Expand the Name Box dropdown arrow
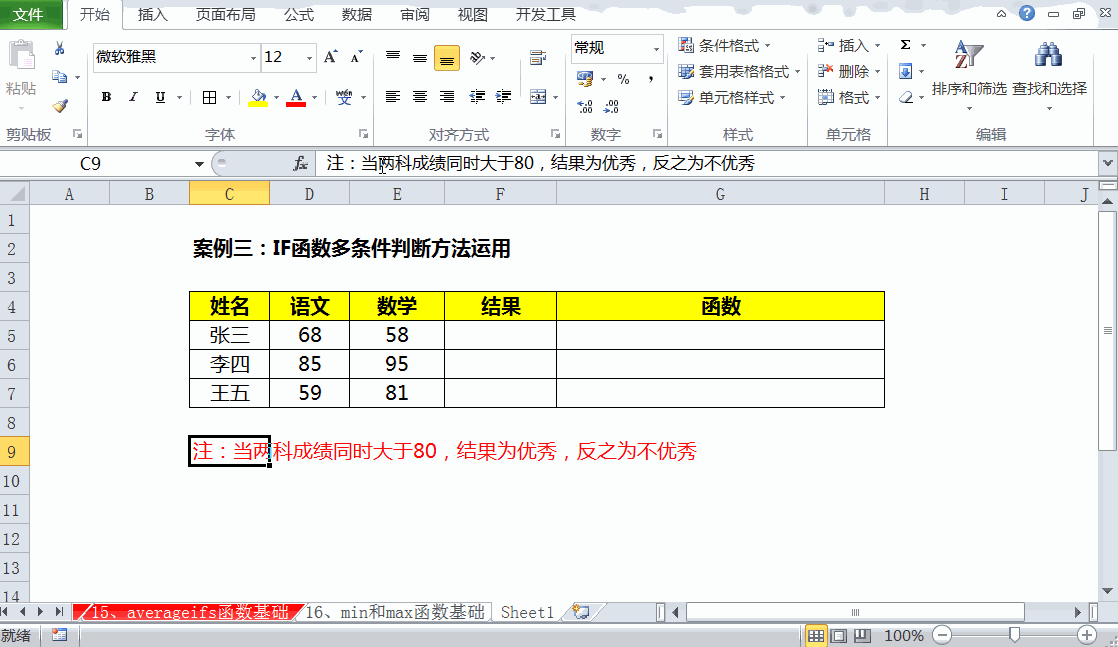Viewport: 1118px width, 647px height. click(199, 164)
